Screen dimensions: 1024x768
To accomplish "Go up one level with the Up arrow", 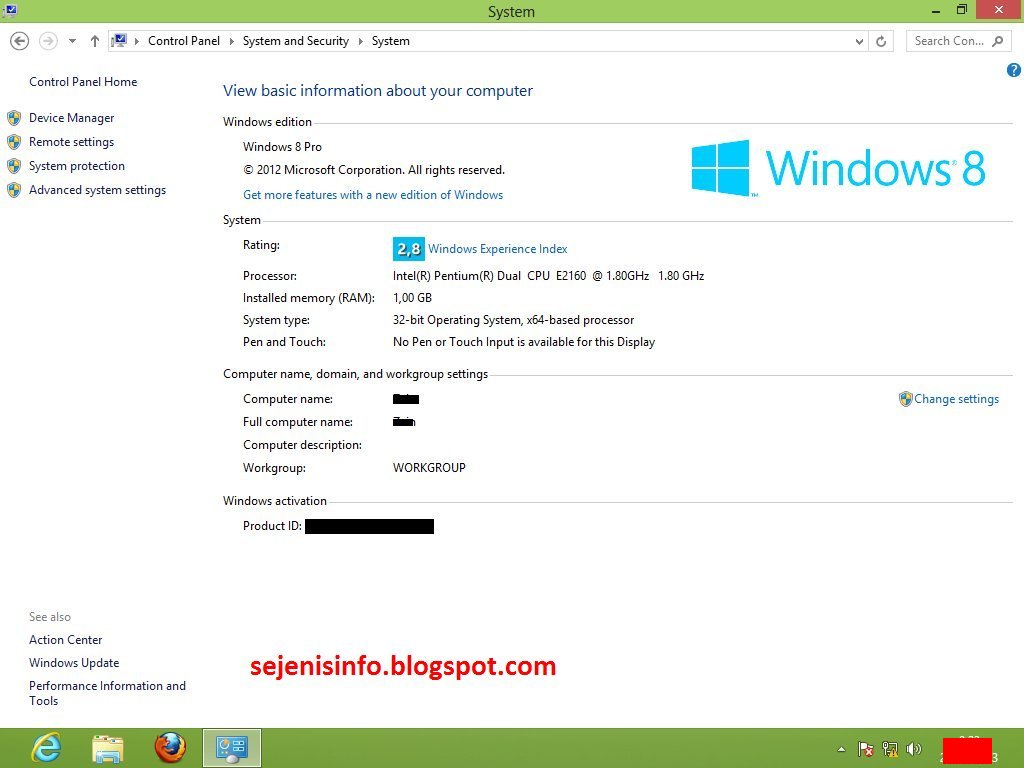I will [x=95, y=41].
